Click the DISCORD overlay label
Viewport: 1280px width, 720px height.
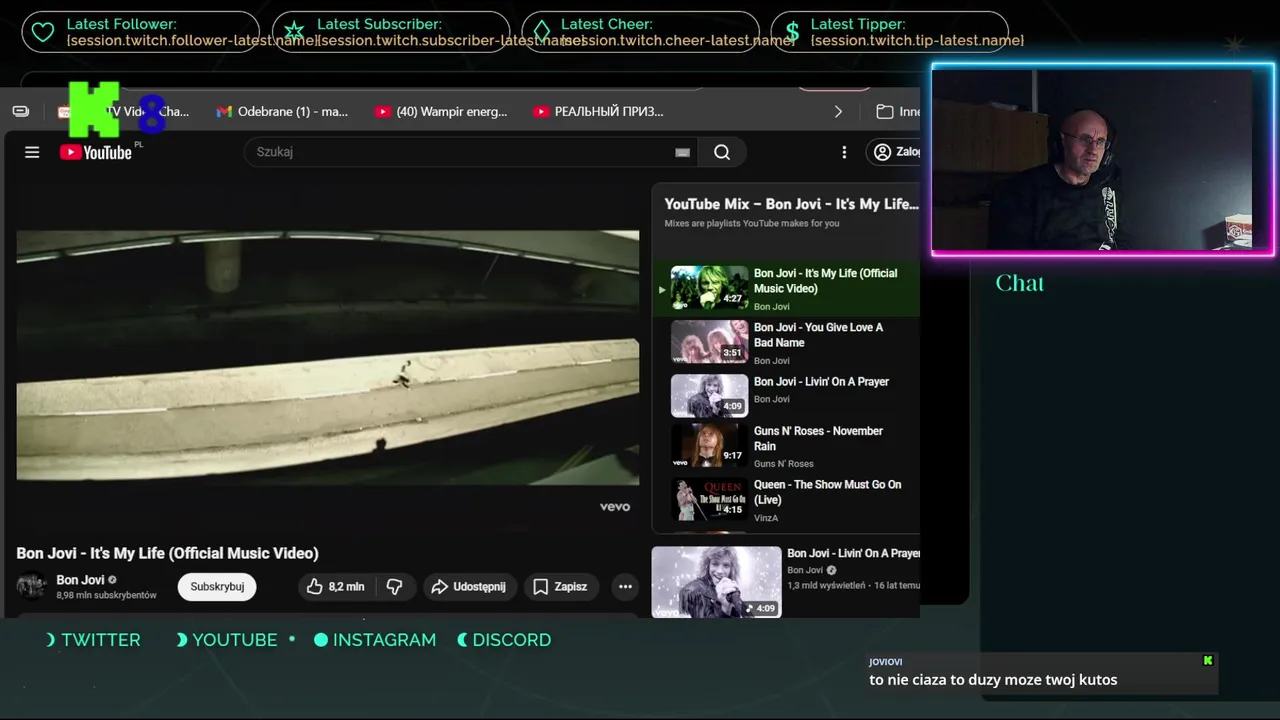pos(511,640)
